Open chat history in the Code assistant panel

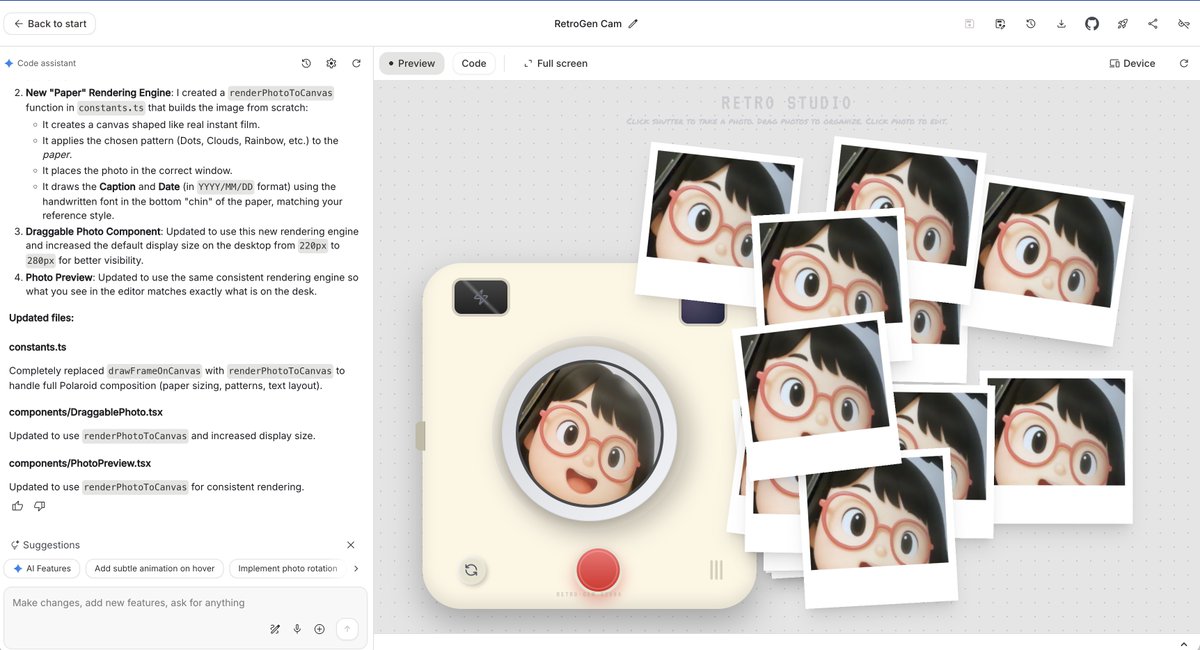pos(306,63)
